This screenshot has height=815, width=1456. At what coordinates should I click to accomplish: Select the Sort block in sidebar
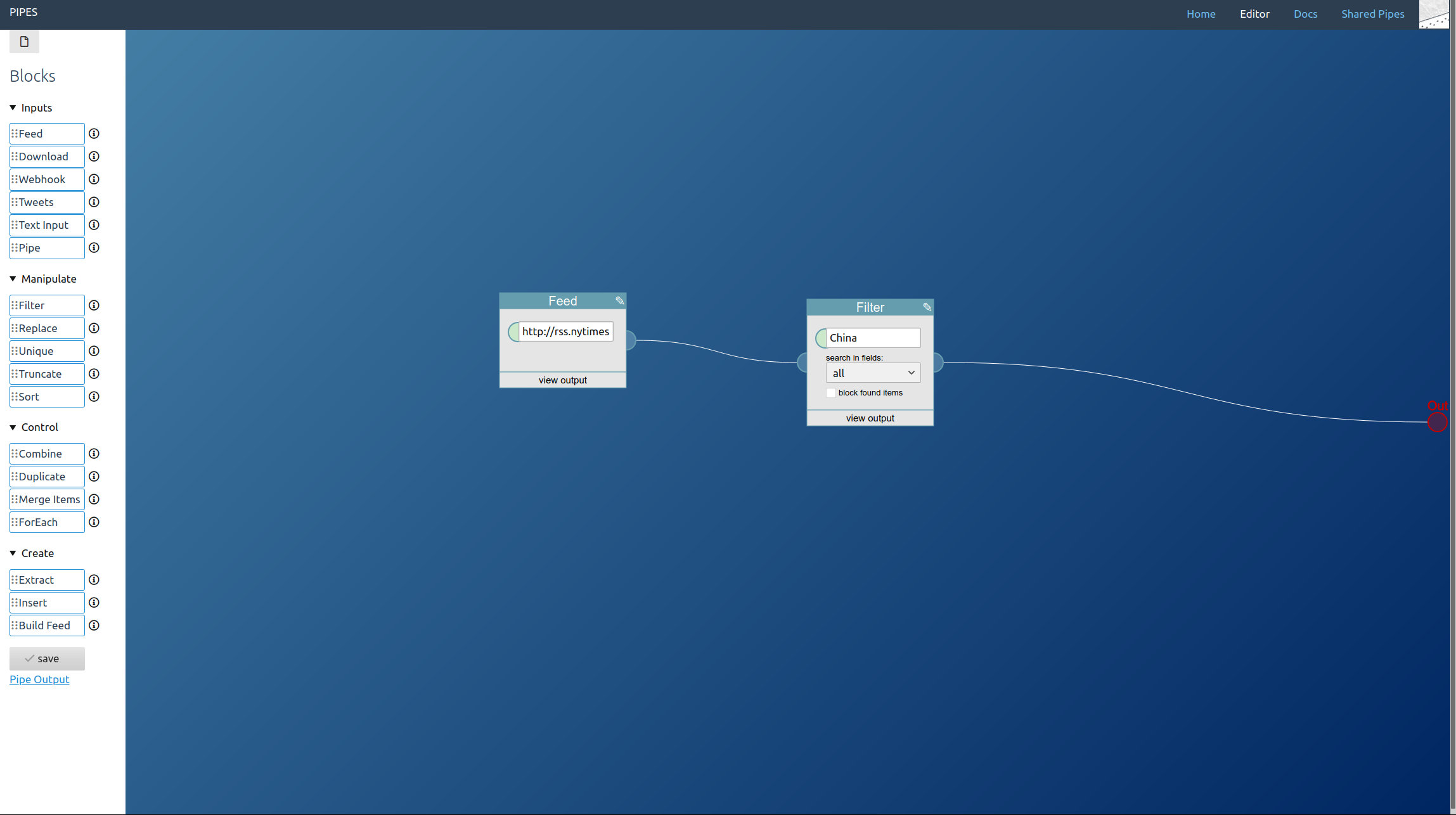[47, 397]
